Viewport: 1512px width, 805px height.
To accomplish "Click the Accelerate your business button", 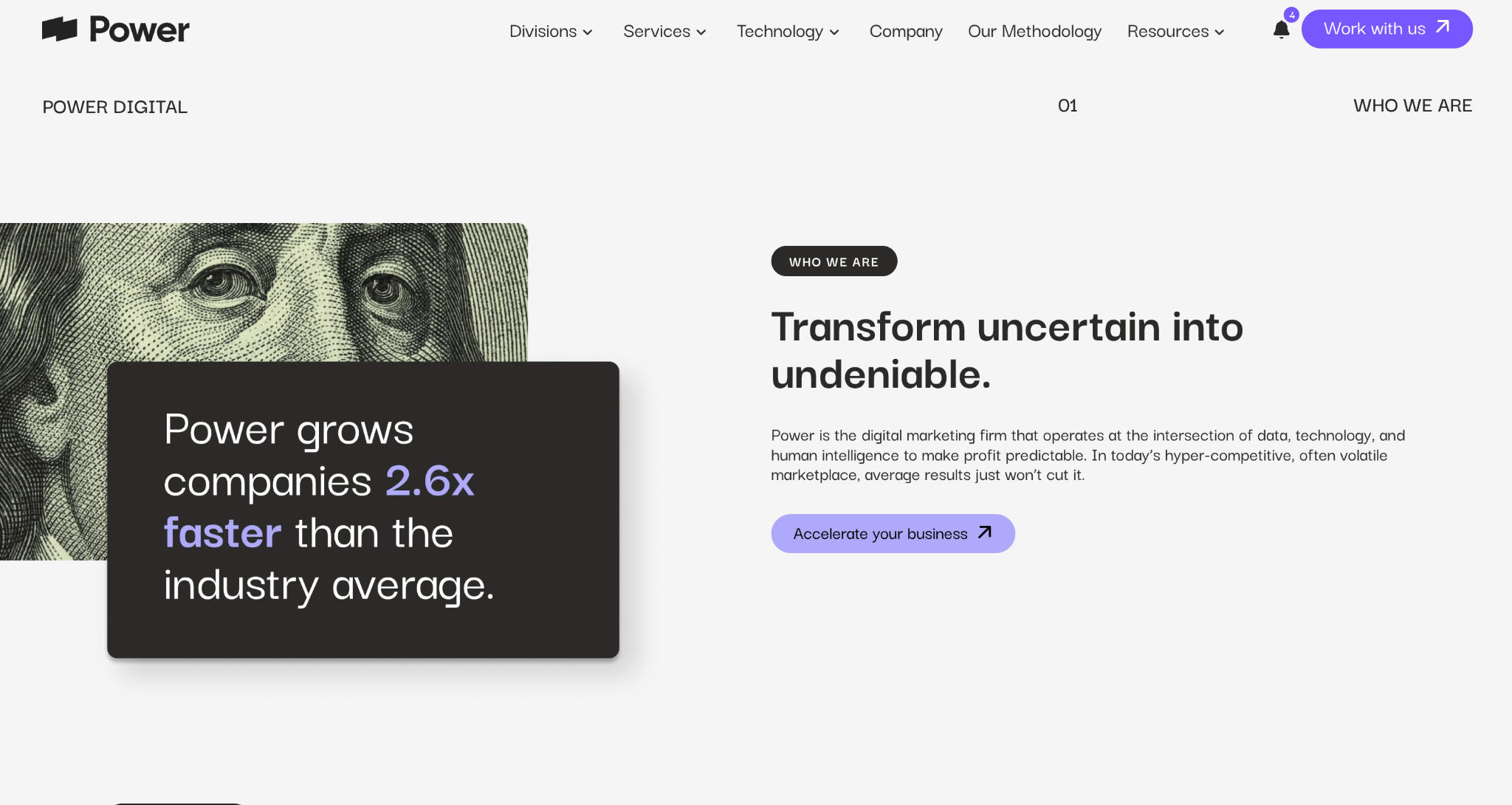I will pyautogui.click(x=893, y=533).
